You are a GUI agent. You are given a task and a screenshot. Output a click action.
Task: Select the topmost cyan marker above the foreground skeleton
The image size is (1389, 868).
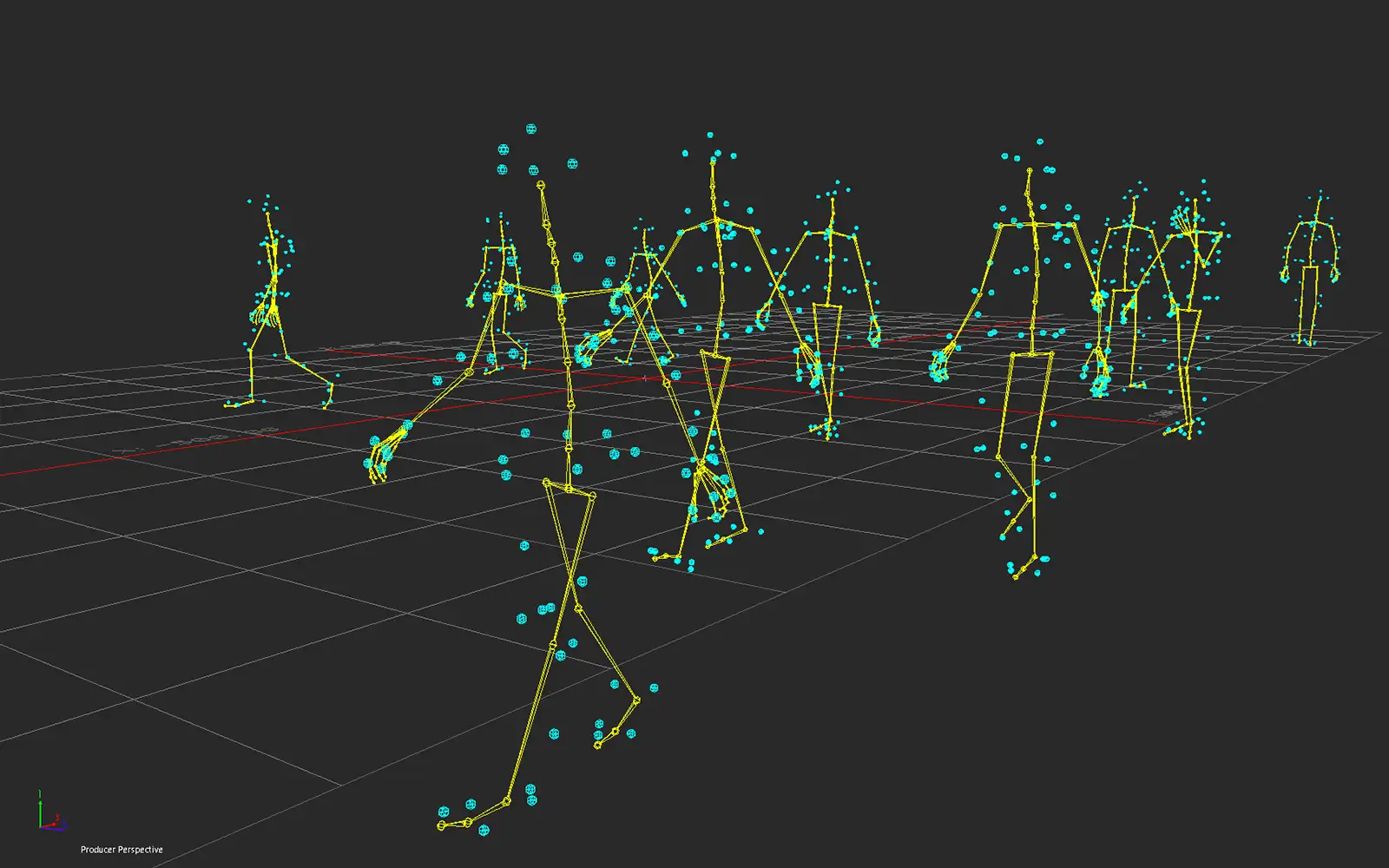pos(531,129)
